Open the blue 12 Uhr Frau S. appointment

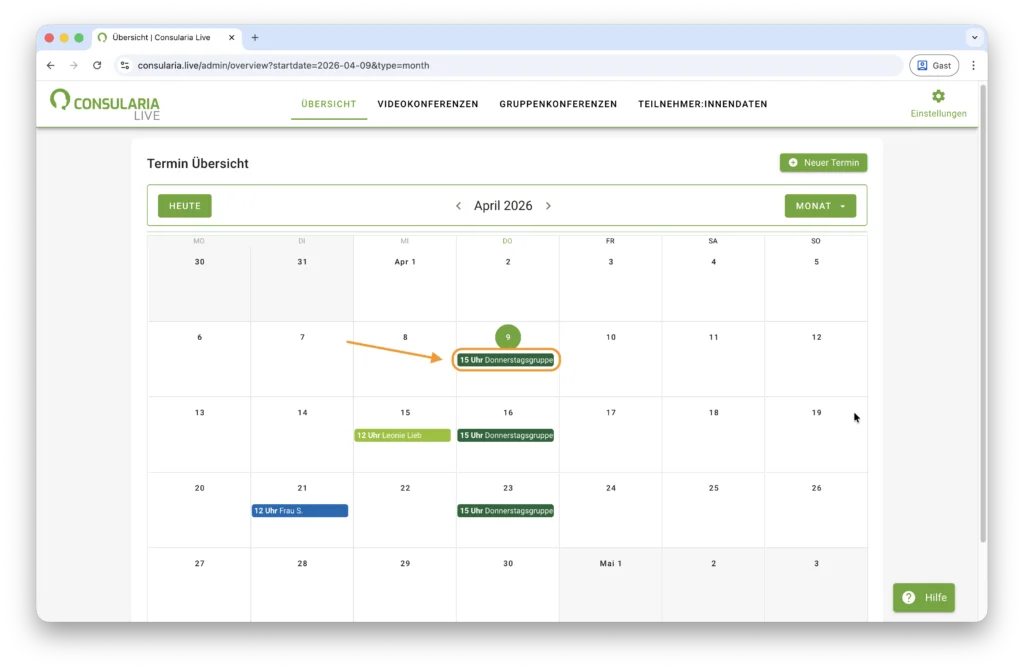tap(299, 511)
